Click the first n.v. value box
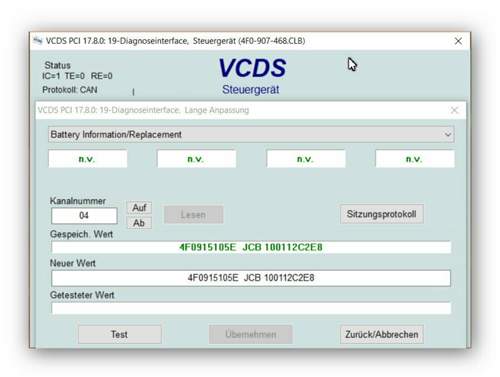The height and width of the screenshot is (377, 500). coord(88,159)
